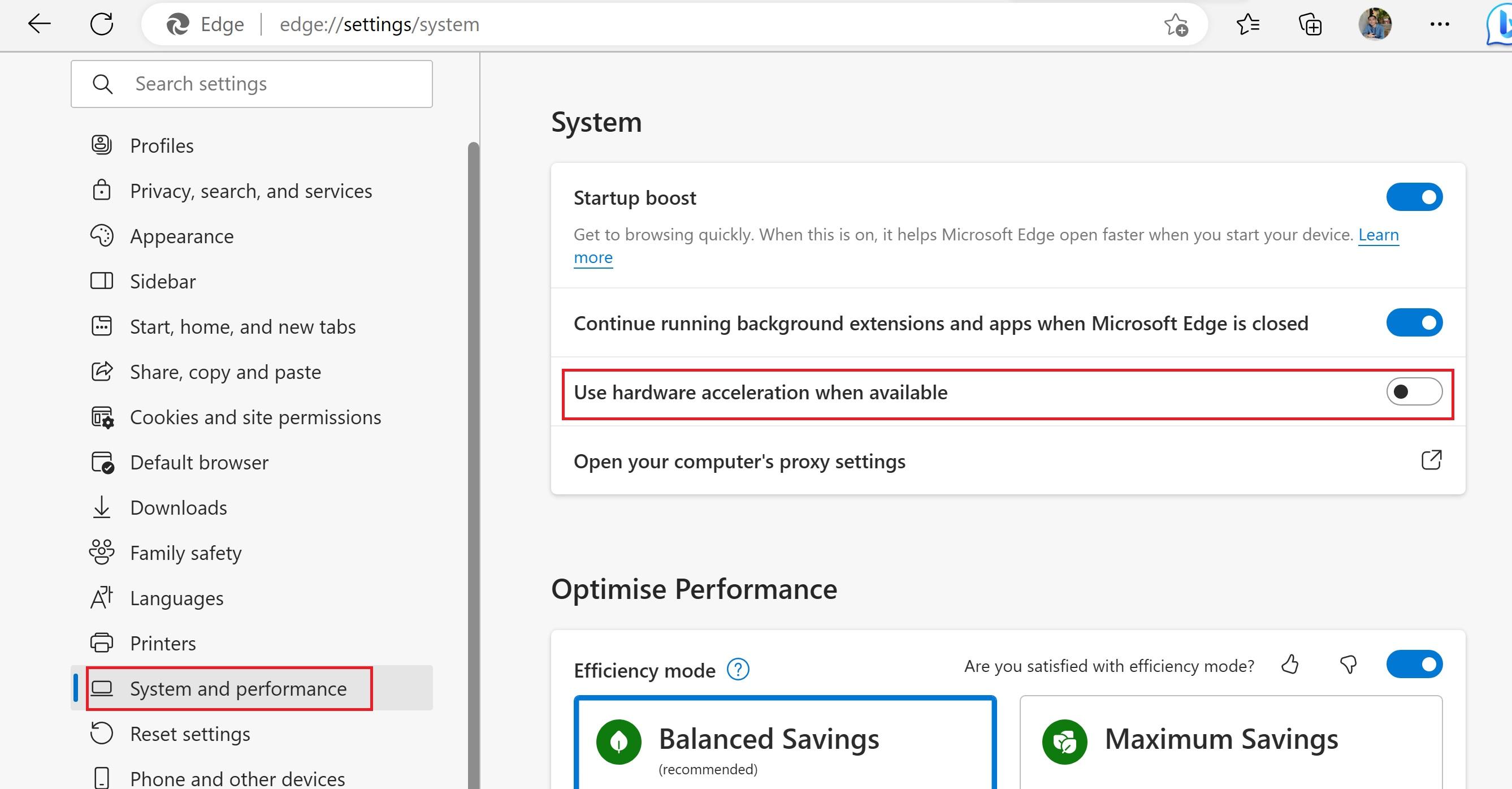Open the Favorites list icon
This screenshot has height=789, width=1512.
pyautogui.click(x=1247, y=24)
